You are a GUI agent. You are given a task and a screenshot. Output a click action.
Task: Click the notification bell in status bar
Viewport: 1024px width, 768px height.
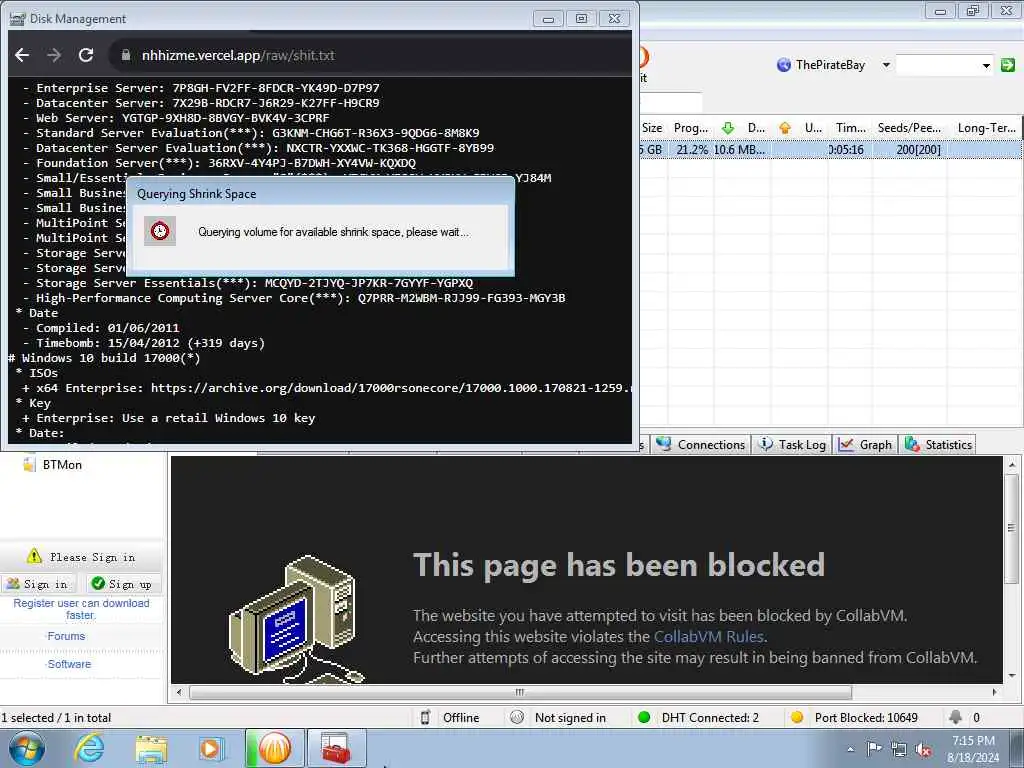[955, 717]
